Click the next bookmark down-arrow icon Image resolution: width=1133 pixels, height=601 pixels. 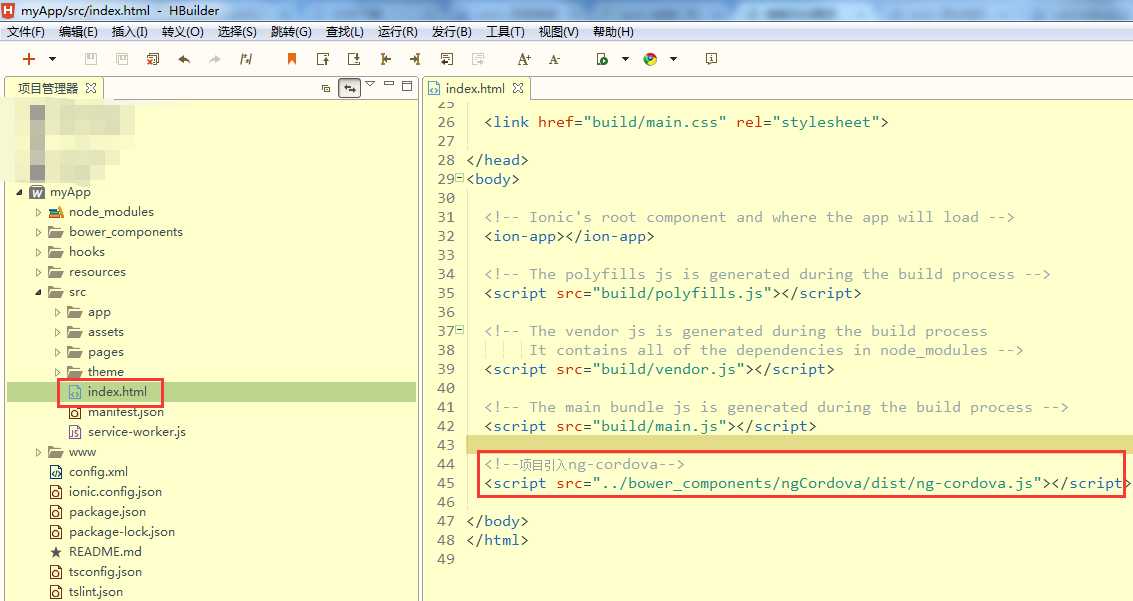click(354, 59)
